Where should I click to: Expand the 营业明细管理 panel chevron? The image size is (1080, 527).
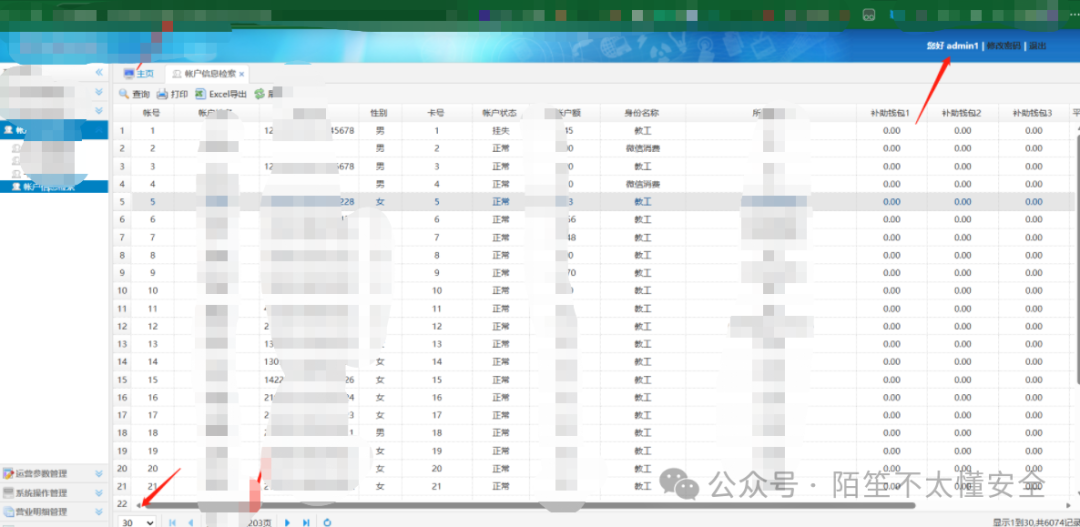click(x=98, y=512)
